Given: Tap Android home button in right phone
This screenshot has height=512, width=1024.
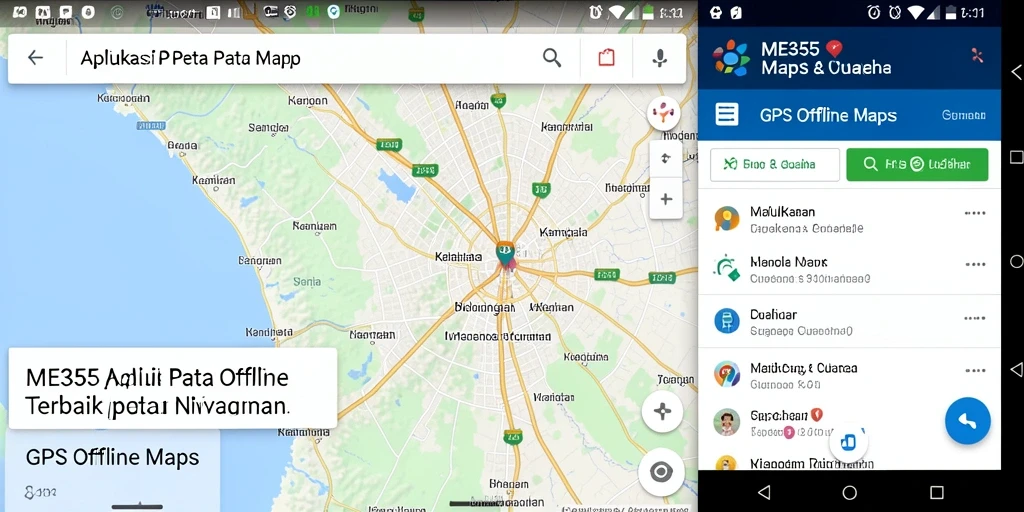Looking at the screenshot, I should pos(850,492).
